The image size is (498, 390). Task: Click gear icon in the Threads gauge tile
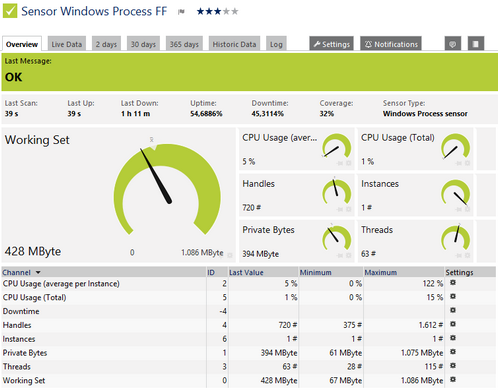coord(467,255)
